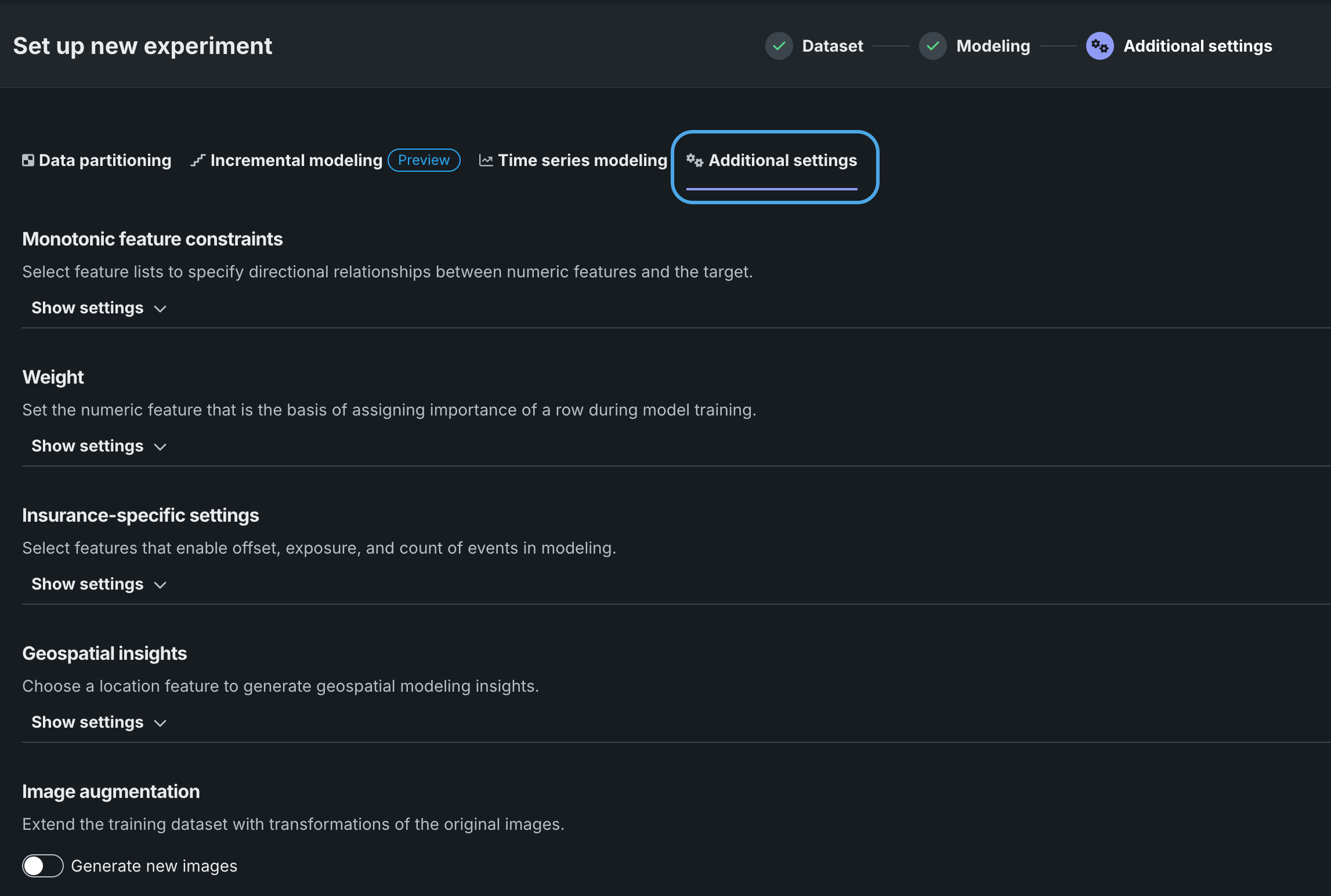Enable the Generate new images toggle
This screenshot has height=896, width=1331.
(x=42, y=866)
